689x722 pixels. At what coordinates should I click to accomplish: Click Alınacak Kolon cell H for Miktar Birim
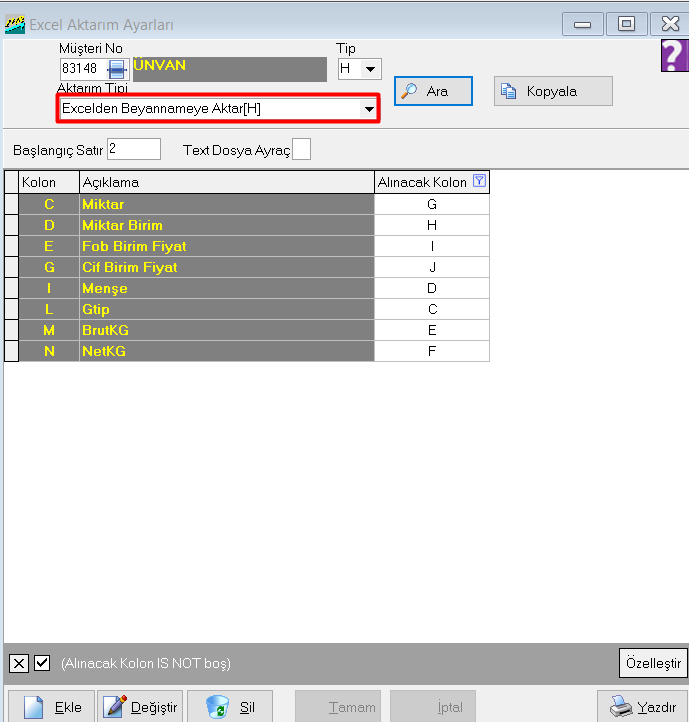click(x=432, y=225)
